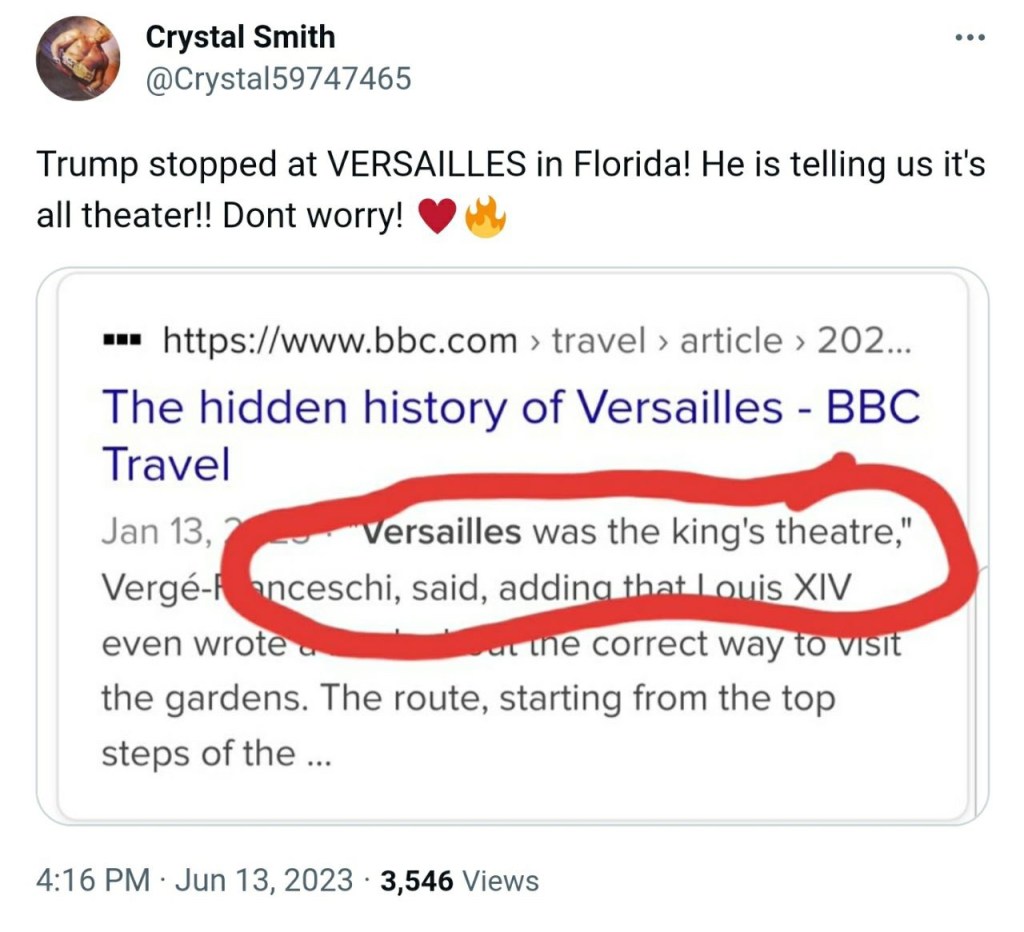This screenshot has height=932, width=1024.
Task: Open Crystal Smith's profile picture
Action: click(x=78, y=59)
